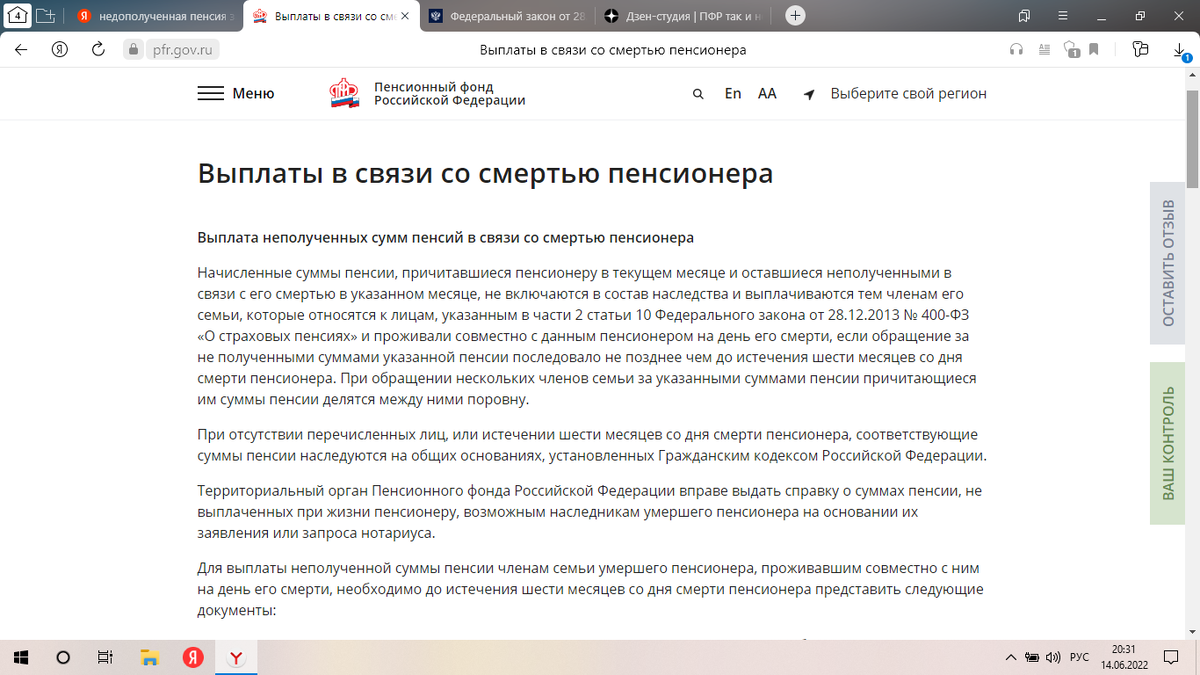Open the Protect shield panel in the toolbar
Image resolution: width=1200 pixels, height=675 pixels.
tap(1071, 48)
